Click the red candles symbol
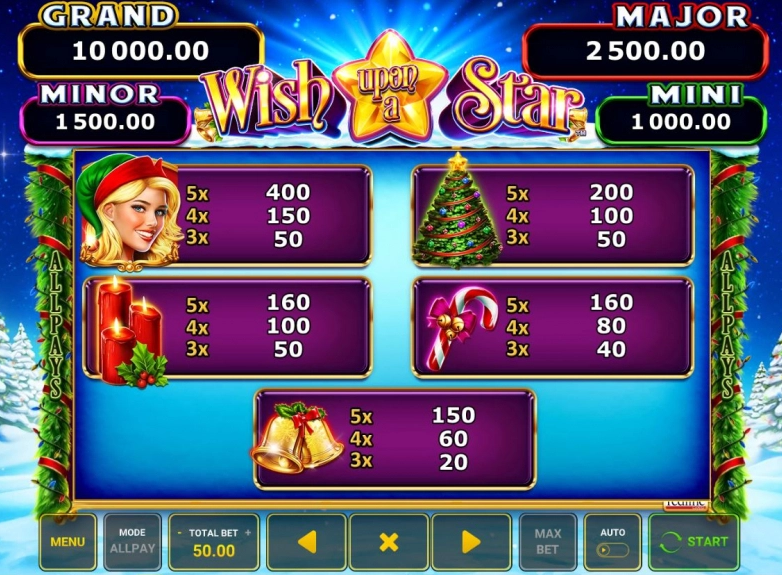Image resolution: width=782 pixels, height=575 pixels. 131,332
